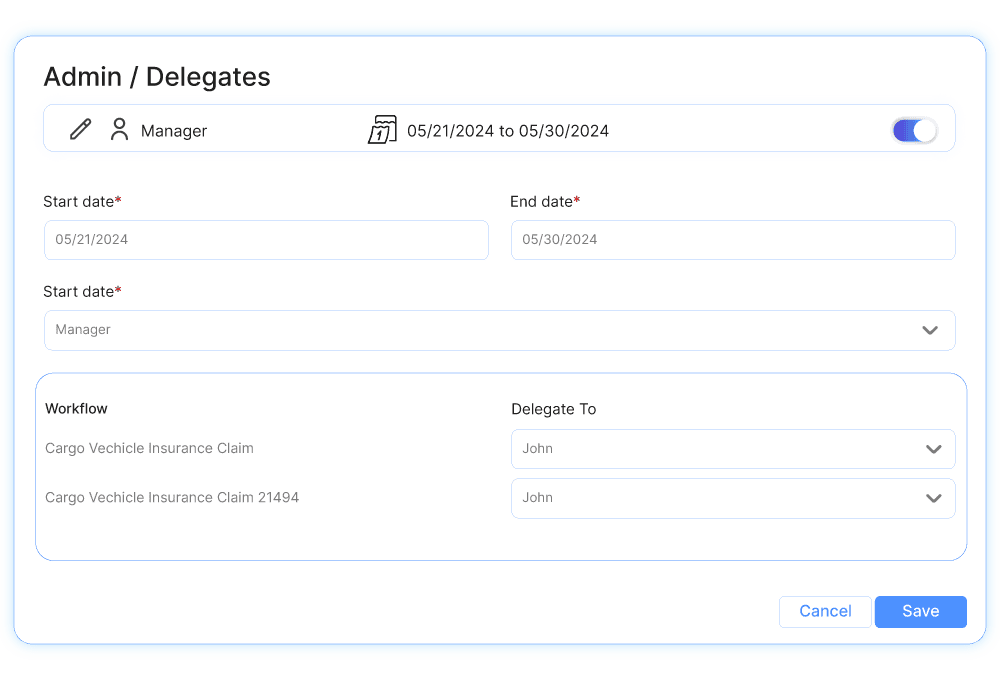Open Delegate To dropdown for Claim 21494
The width and height of the screenshot is (1000, 700).
click(x=733, y=498)
